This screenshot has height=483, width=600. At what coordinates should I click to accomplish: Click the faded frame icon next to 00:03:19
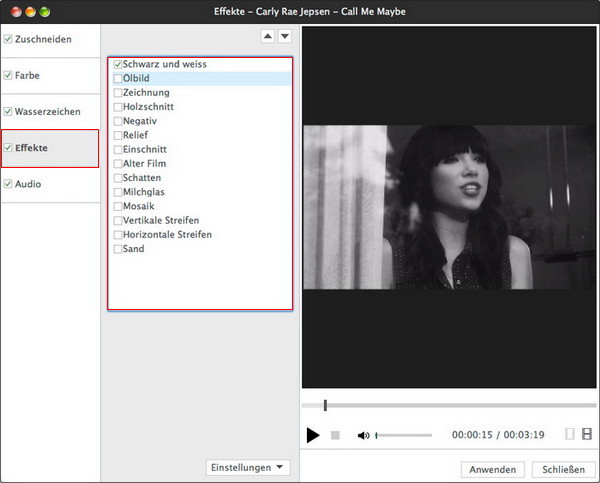570,434
